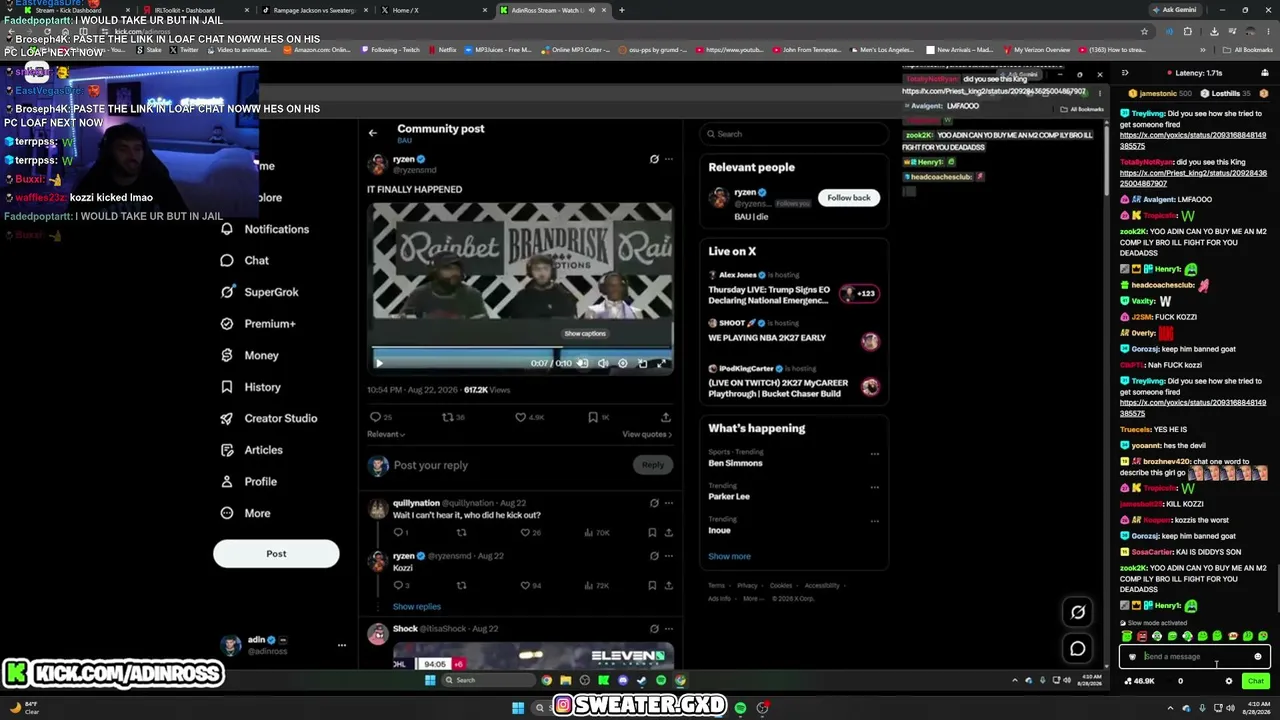The width and height of the screenshot is (1280, 720).
Task: Click the white Post button
Action: tap(276, 553)
